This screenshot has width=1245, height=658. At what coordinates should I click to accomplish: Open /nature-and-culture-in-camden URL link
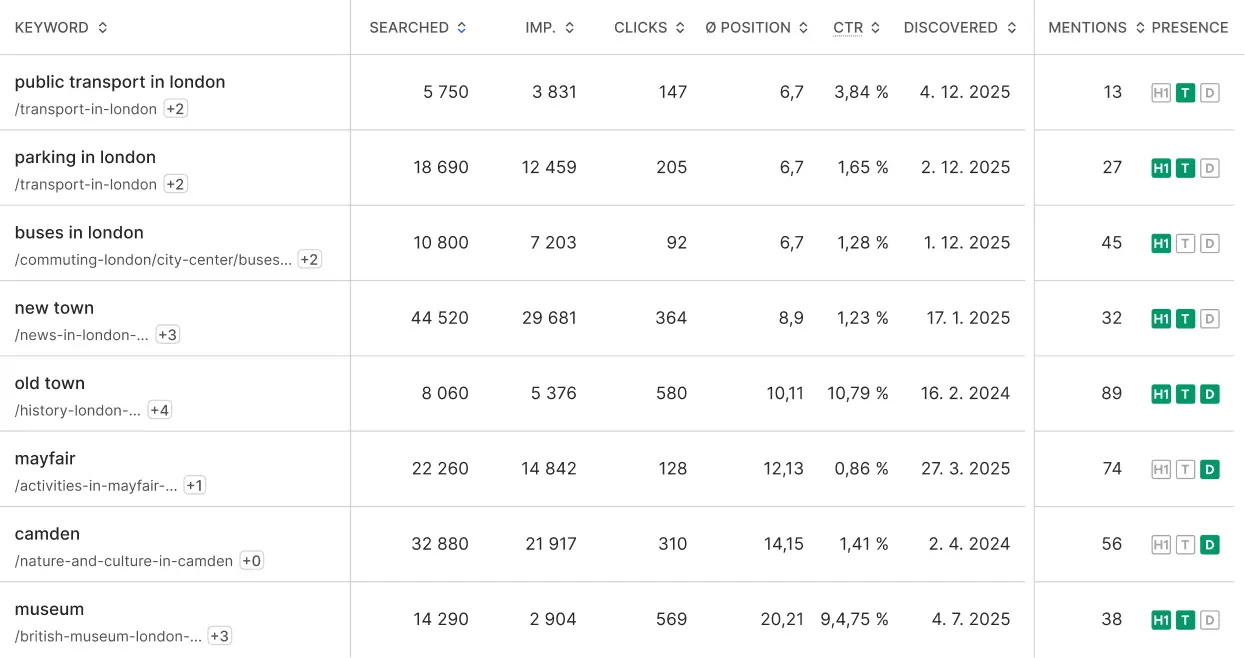(x=124, y=561)
